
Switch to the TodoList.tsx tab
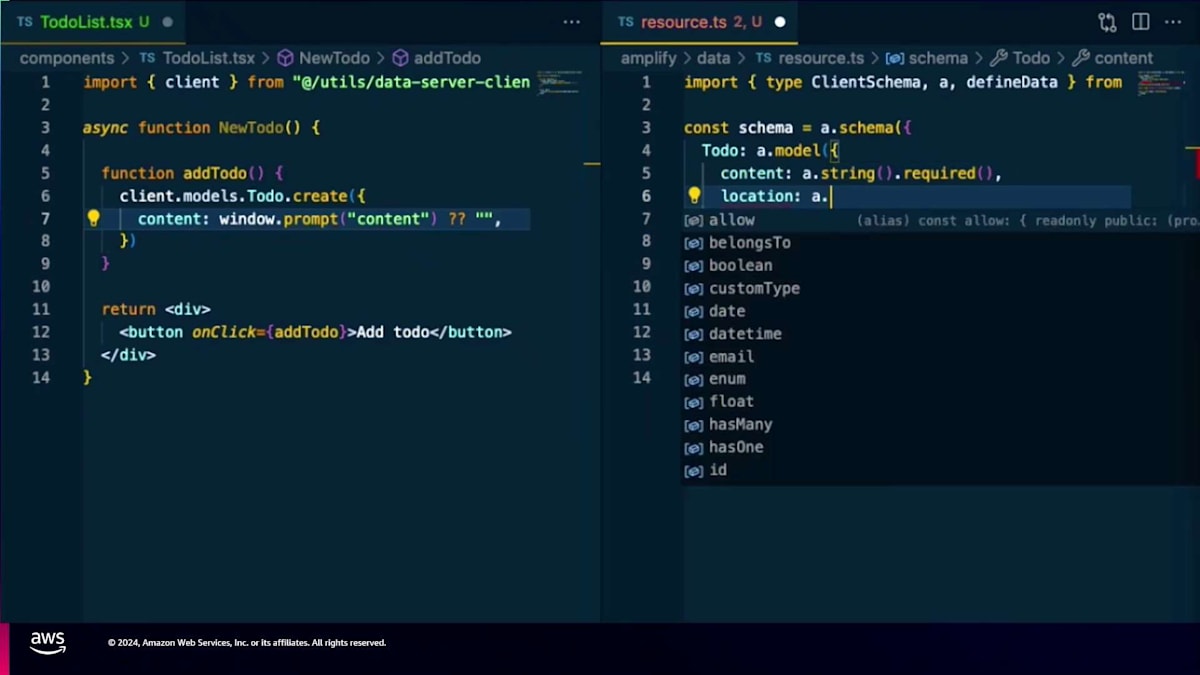pos(96,21)
